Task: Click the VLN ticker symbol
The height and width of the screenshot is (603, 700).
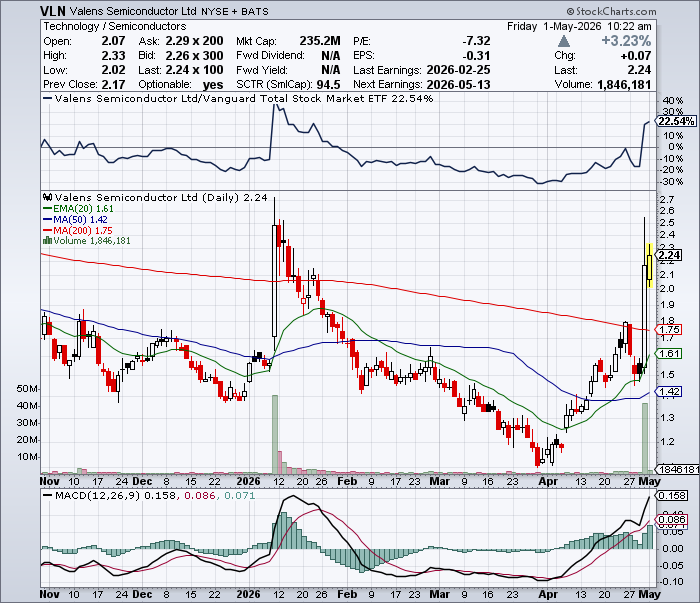Action: click(53, 11)
